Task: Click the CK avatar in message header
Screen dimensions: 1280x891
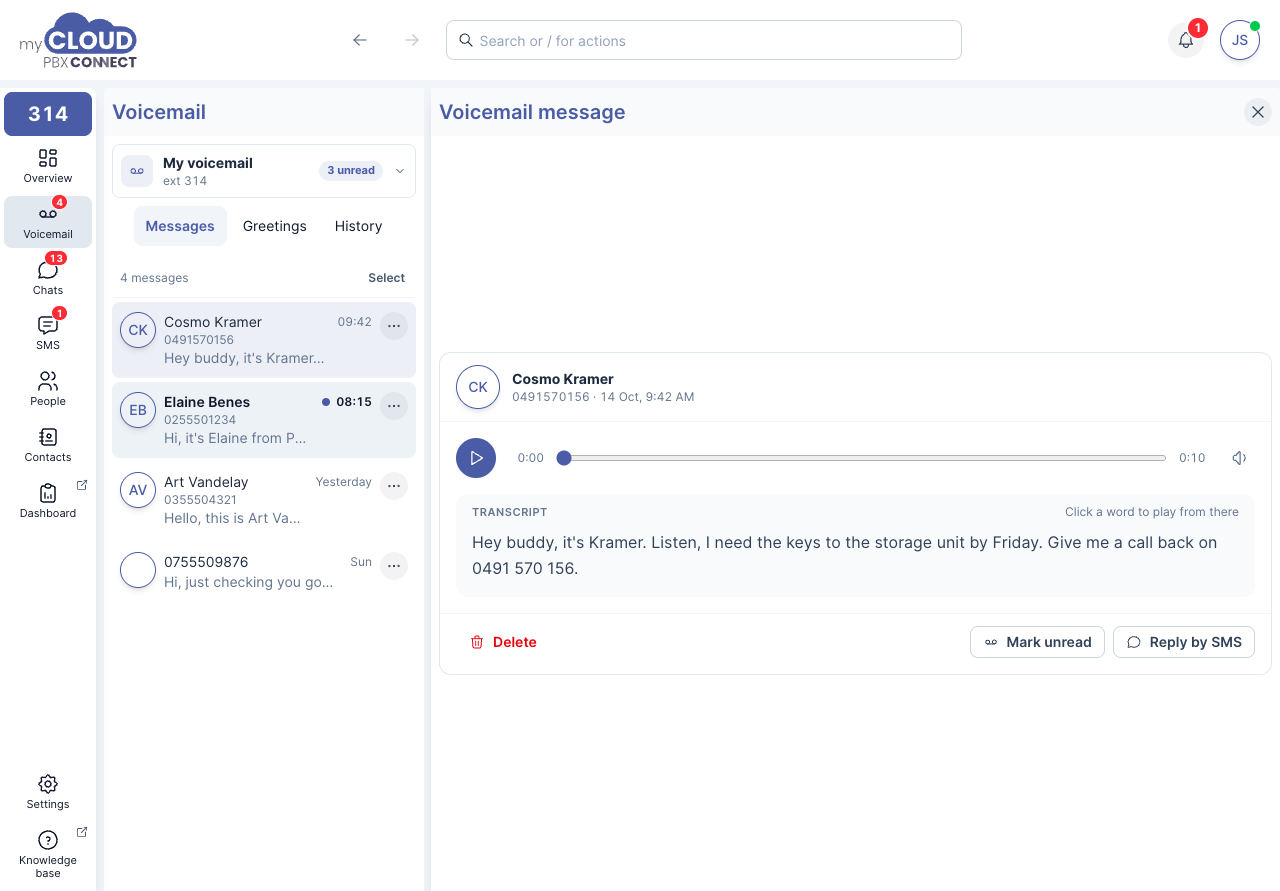Action: 478,387
